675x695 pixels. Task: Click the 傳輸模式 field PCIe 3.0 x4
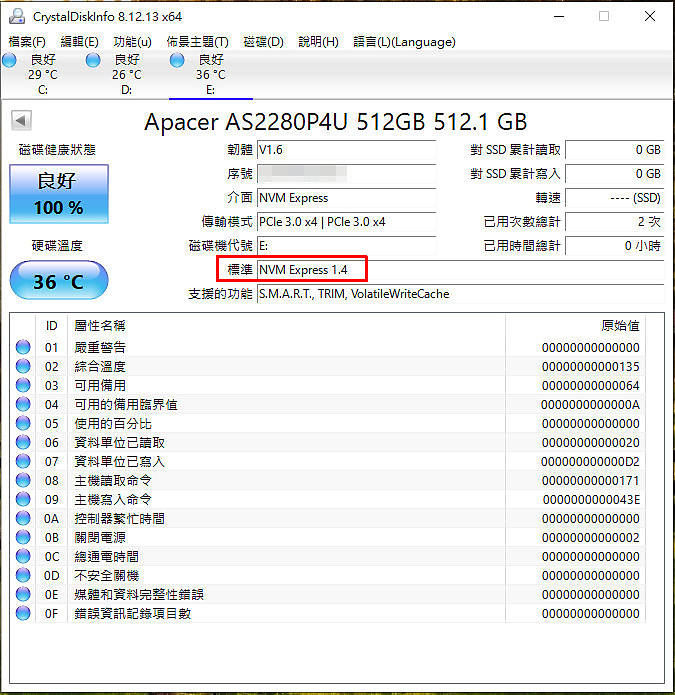pyautogui.click(x=347, y=222)
